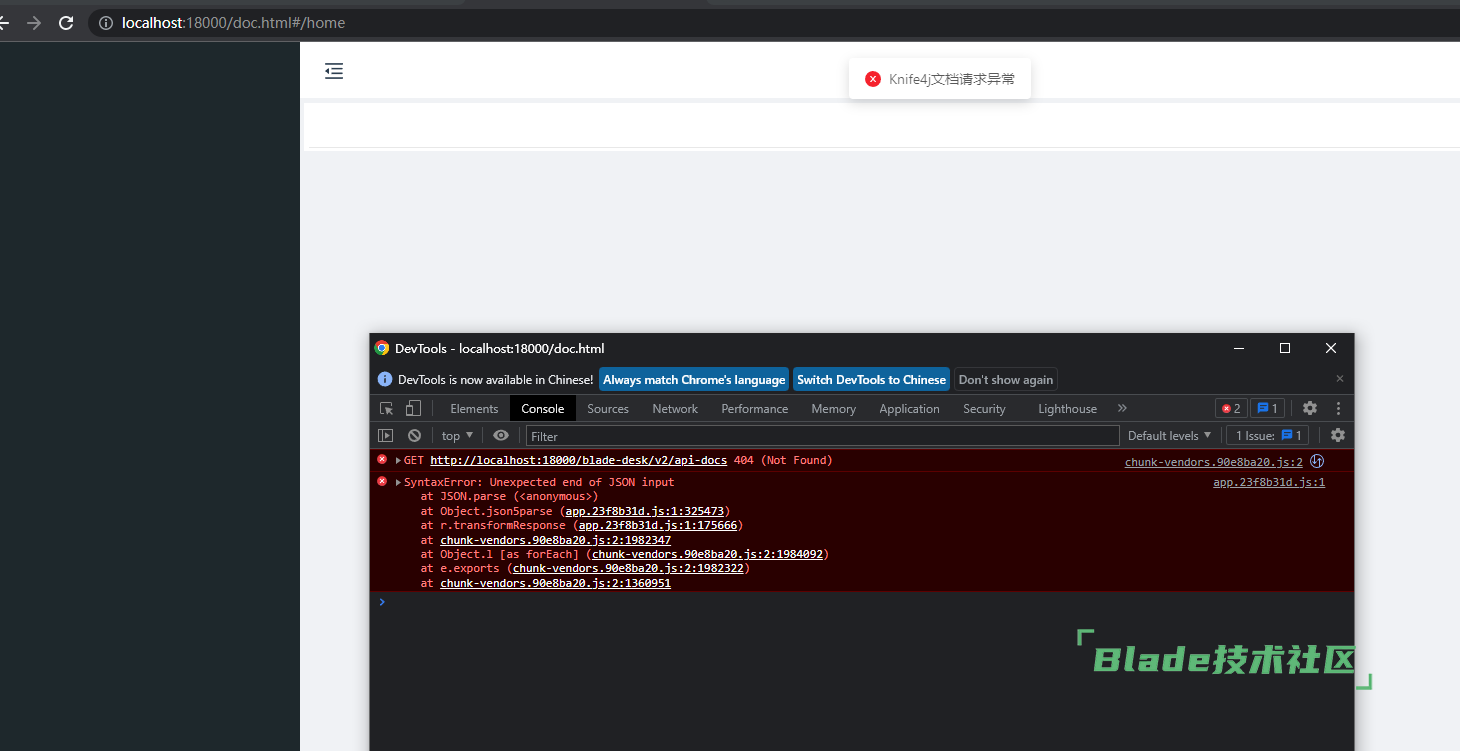Click Always match Chrome's language button
The width and height of the screenshot is (1460, 751).
click(x=694, y=379)
